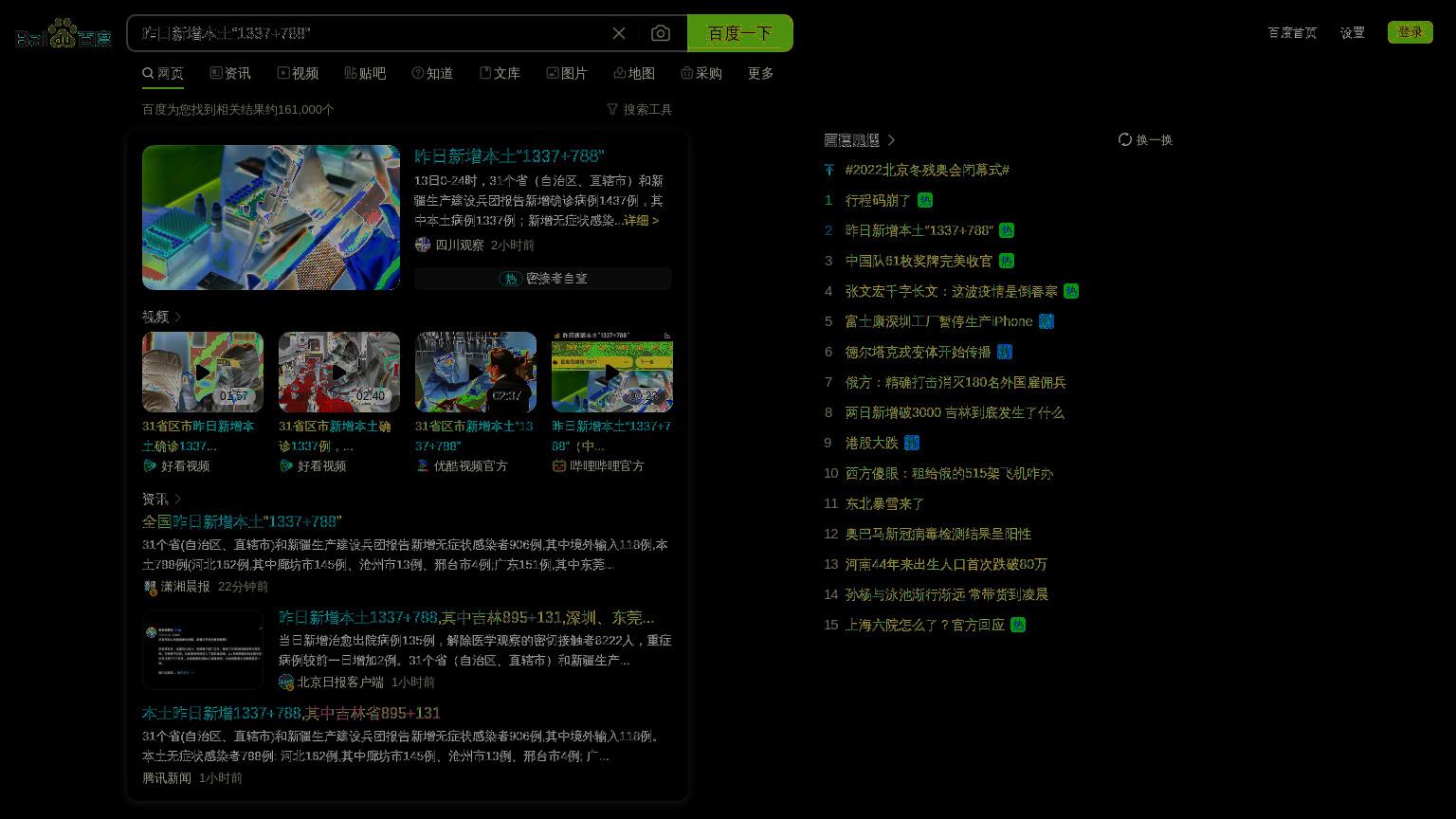Switch to the 地图 tab
1456x819 pixels.
tap(634, 73)
